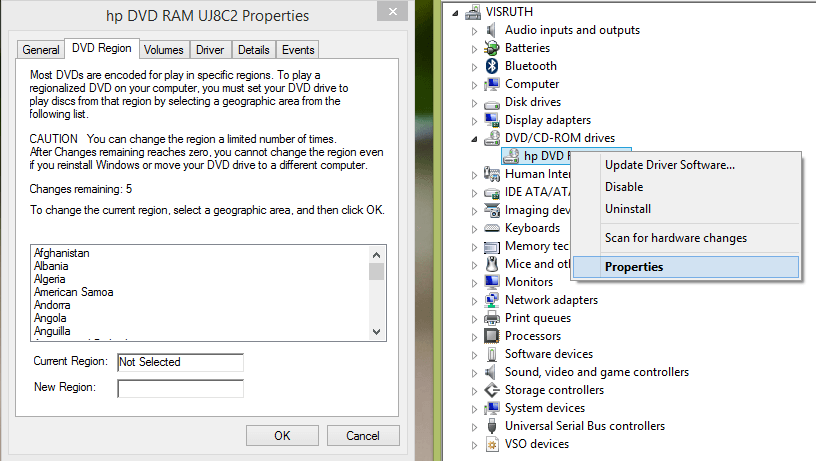Click the Bluetooth logo icon
Image resolution: width=816 pixels, height=461 pixels.
[x=492, y=66]
